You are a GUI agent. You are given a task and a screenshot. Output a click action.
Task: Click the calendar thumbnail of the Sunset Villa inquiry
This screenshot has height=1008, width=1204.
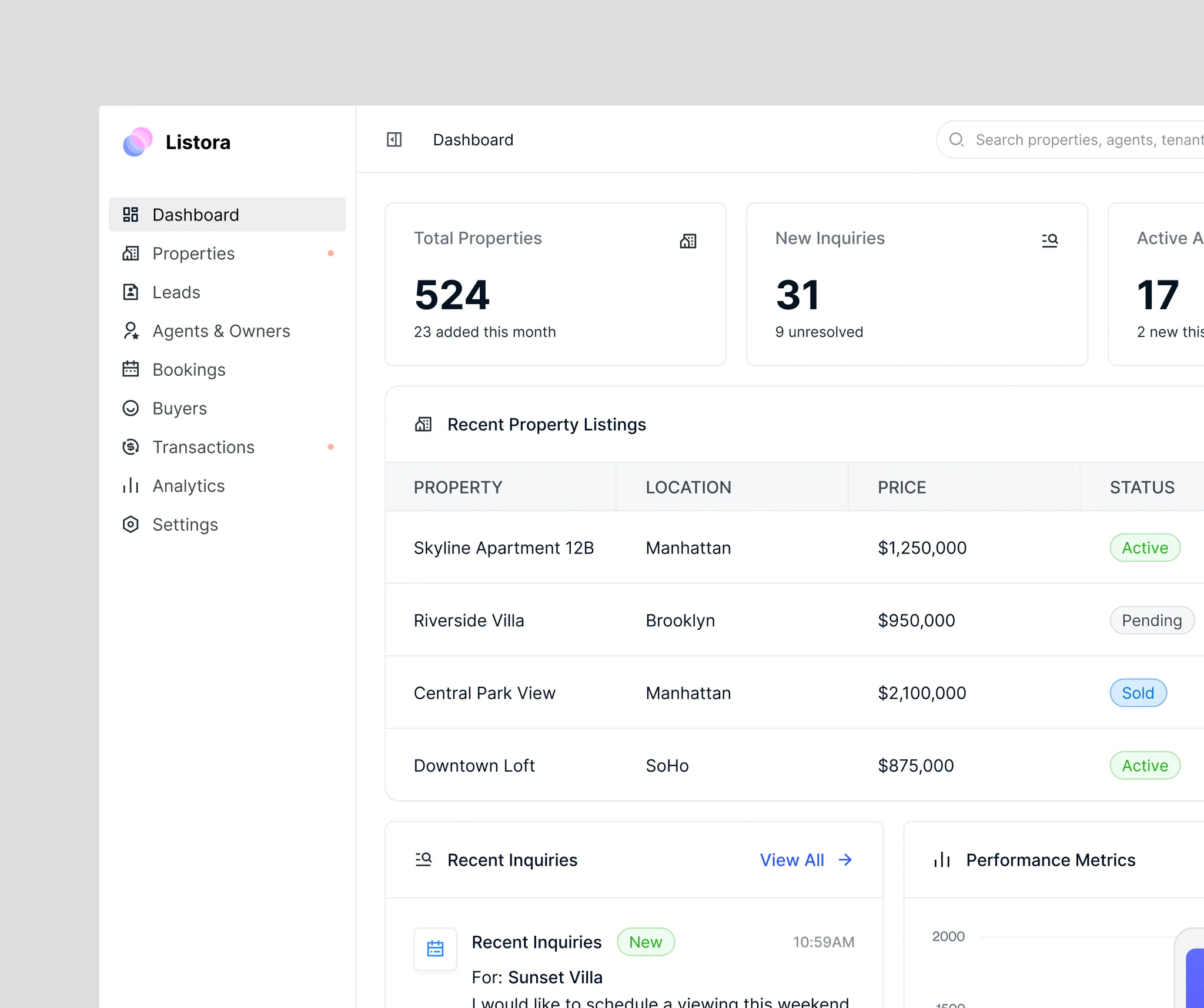click(436, 949)
